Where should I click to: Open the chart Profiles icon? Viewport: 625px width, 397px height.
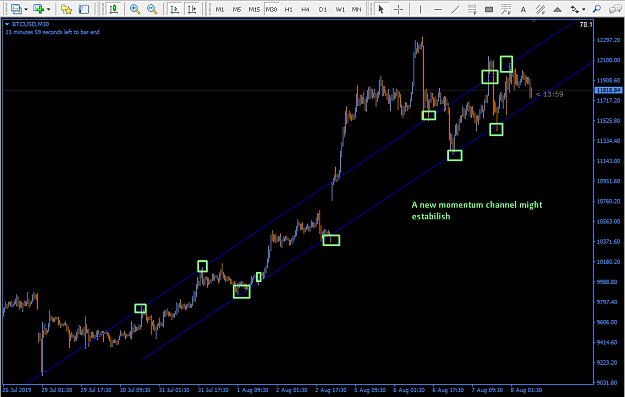point(16,9)
